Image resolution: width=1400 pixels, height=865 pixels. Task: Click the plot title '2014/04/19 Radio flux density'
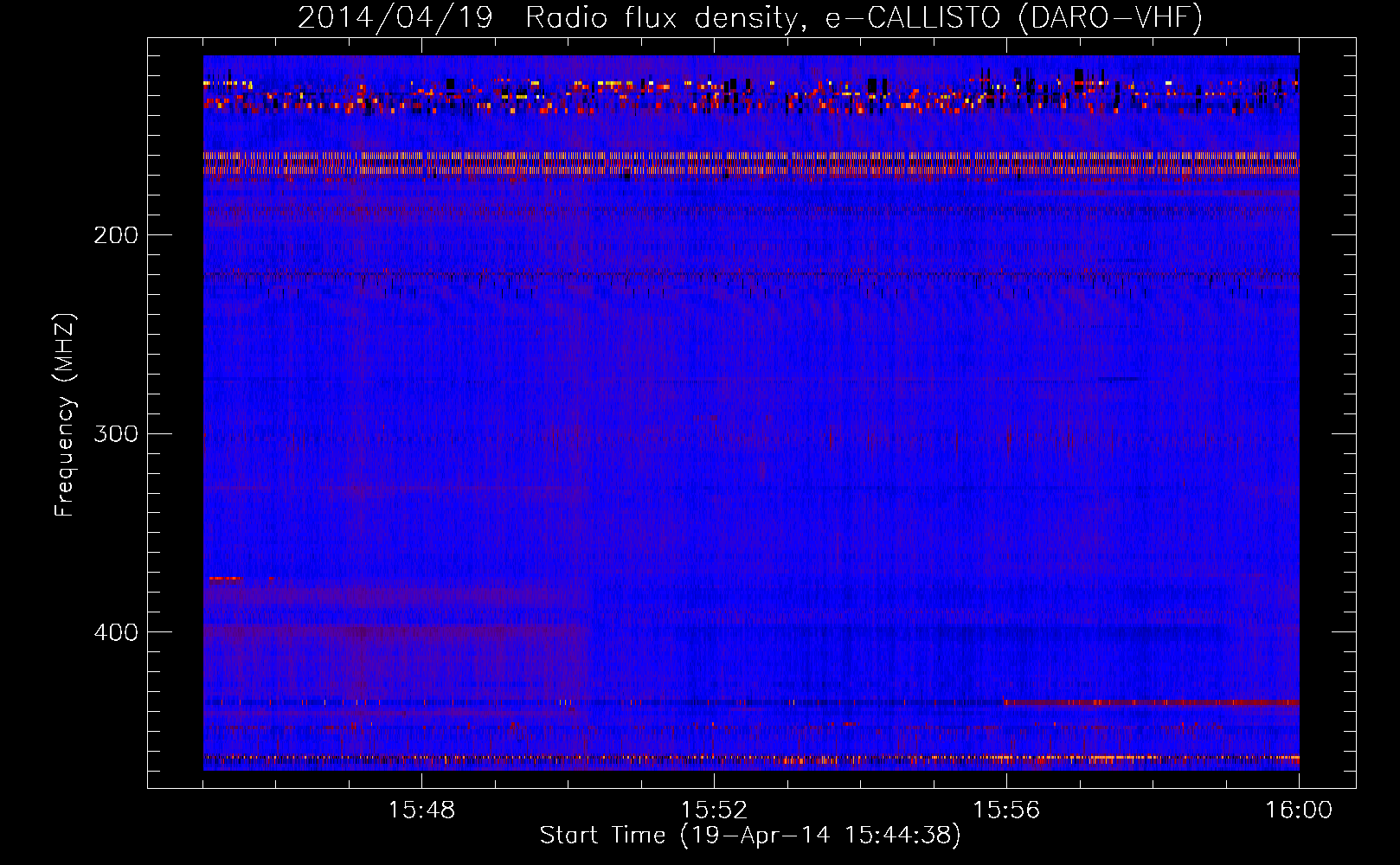(750, 17)
